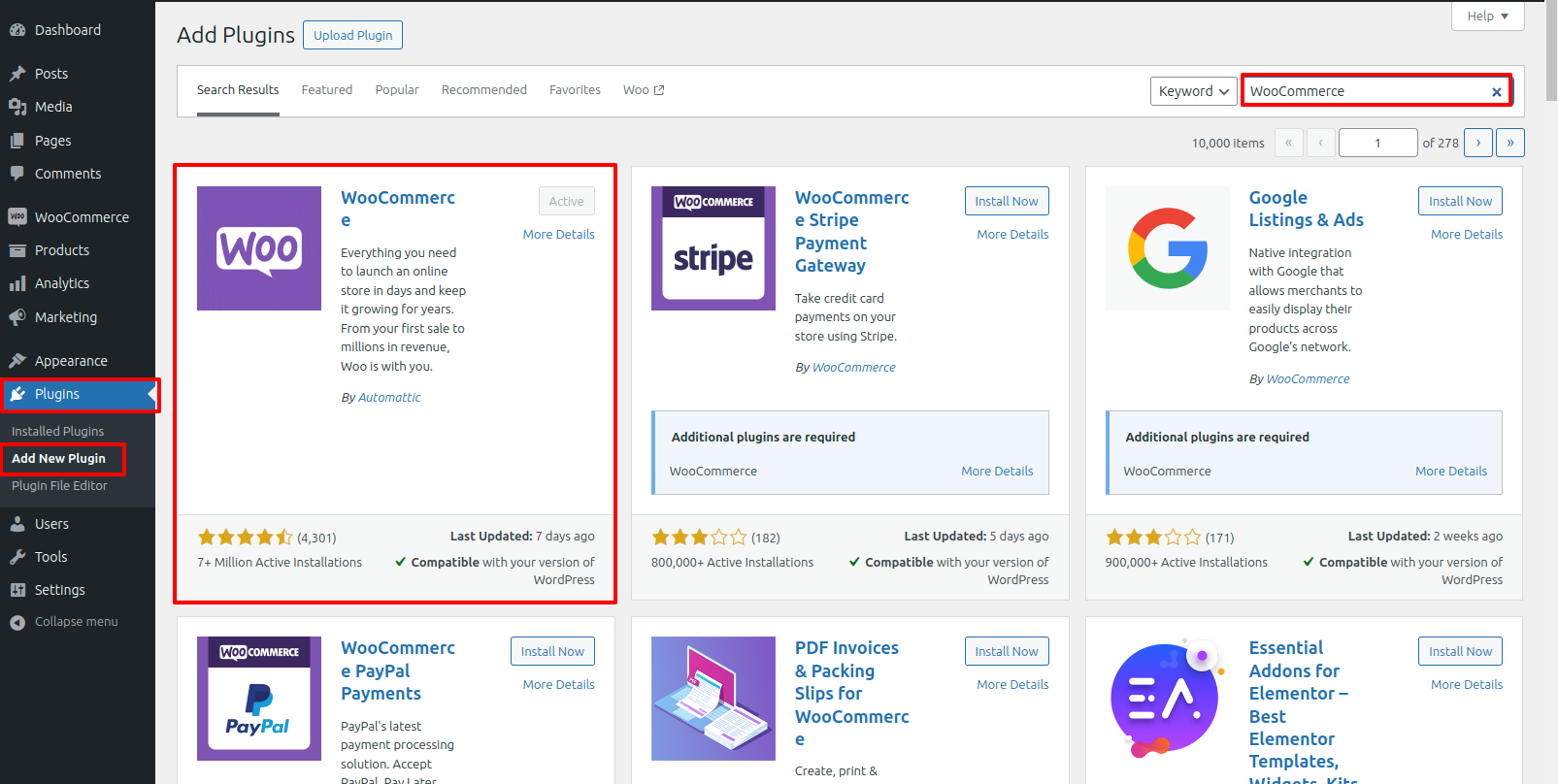Image resolution: width=1558 pixels, height=784 pixels.
Task: Switch to the Popular plugins tab
Action: pos(397,90)
